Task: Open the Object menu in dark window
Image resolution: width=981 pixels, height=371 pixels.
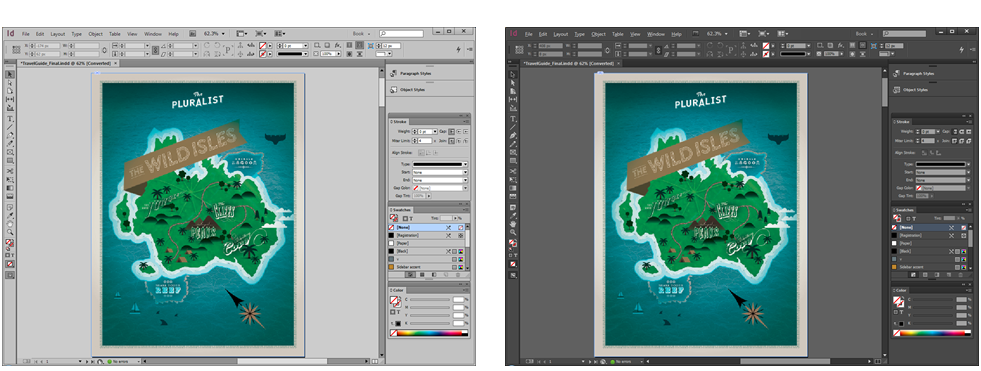Action: [x=599, y=34]
